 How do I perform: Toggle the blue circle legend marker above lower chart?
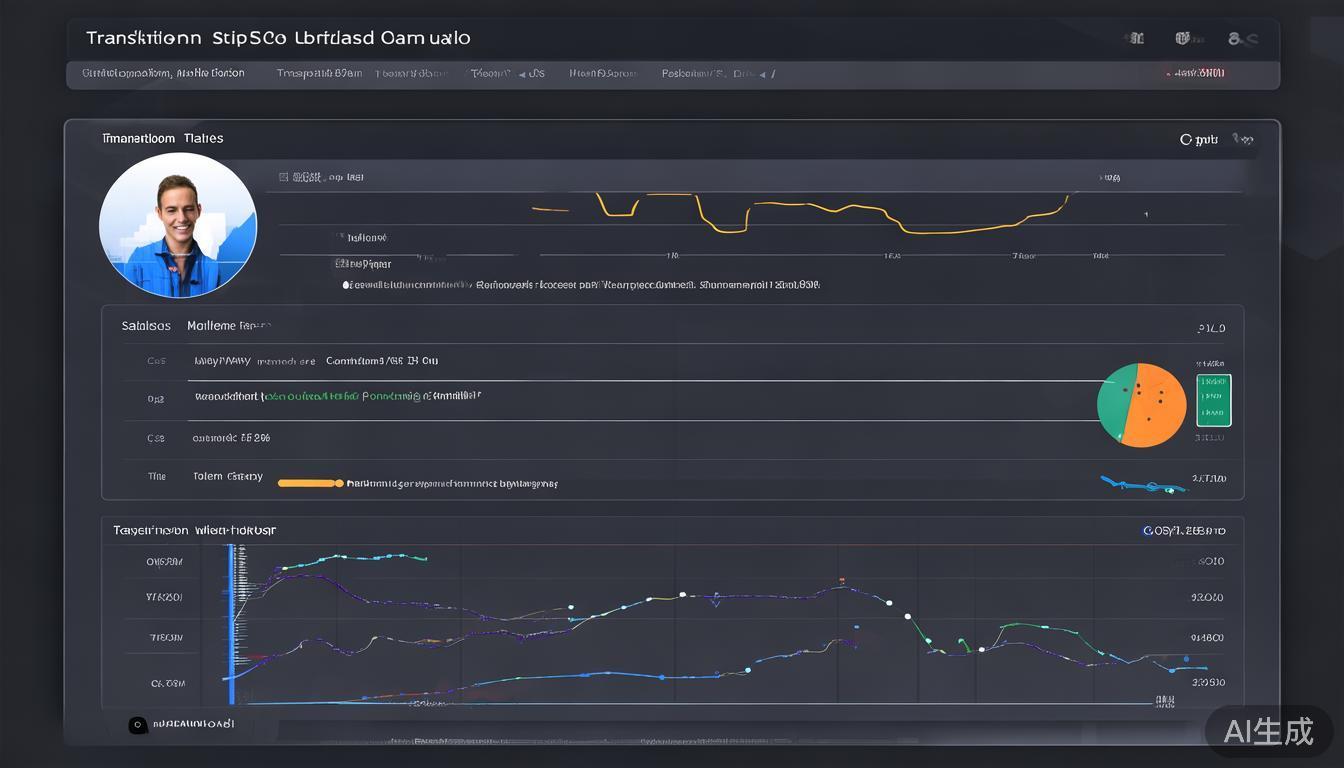click(x=1148, y=530)
